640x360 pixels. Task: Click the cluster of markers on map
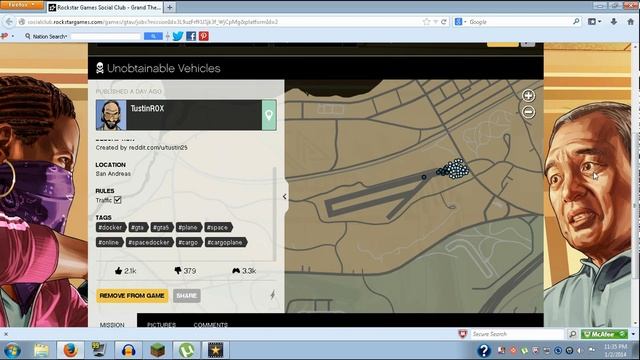456,169
